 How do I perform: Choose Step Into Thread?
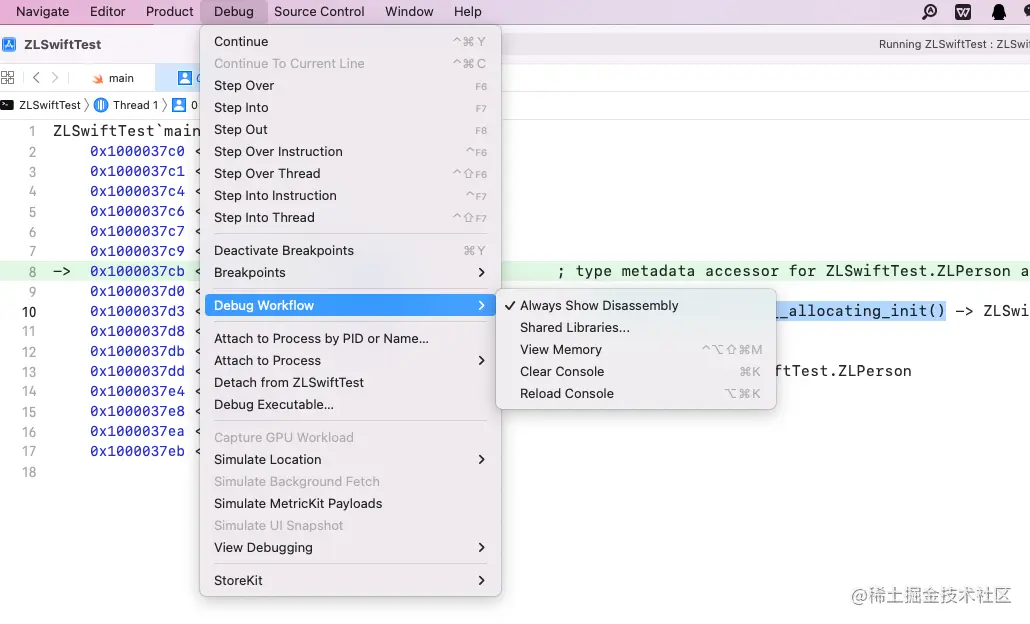[350, 217]
